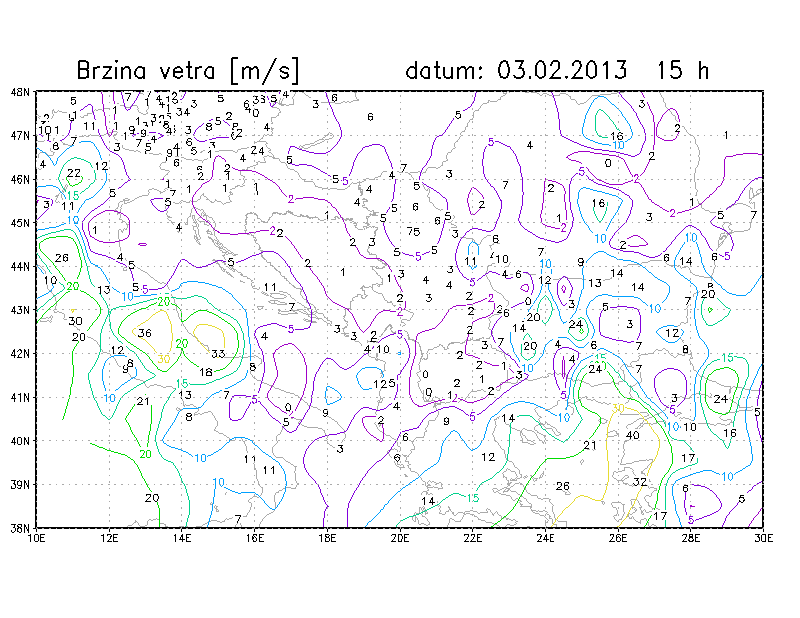The height and width of the screenshot is (618, 800).
Task: Select the date '03.02.2013' in the header
Action: pos(562,70)
